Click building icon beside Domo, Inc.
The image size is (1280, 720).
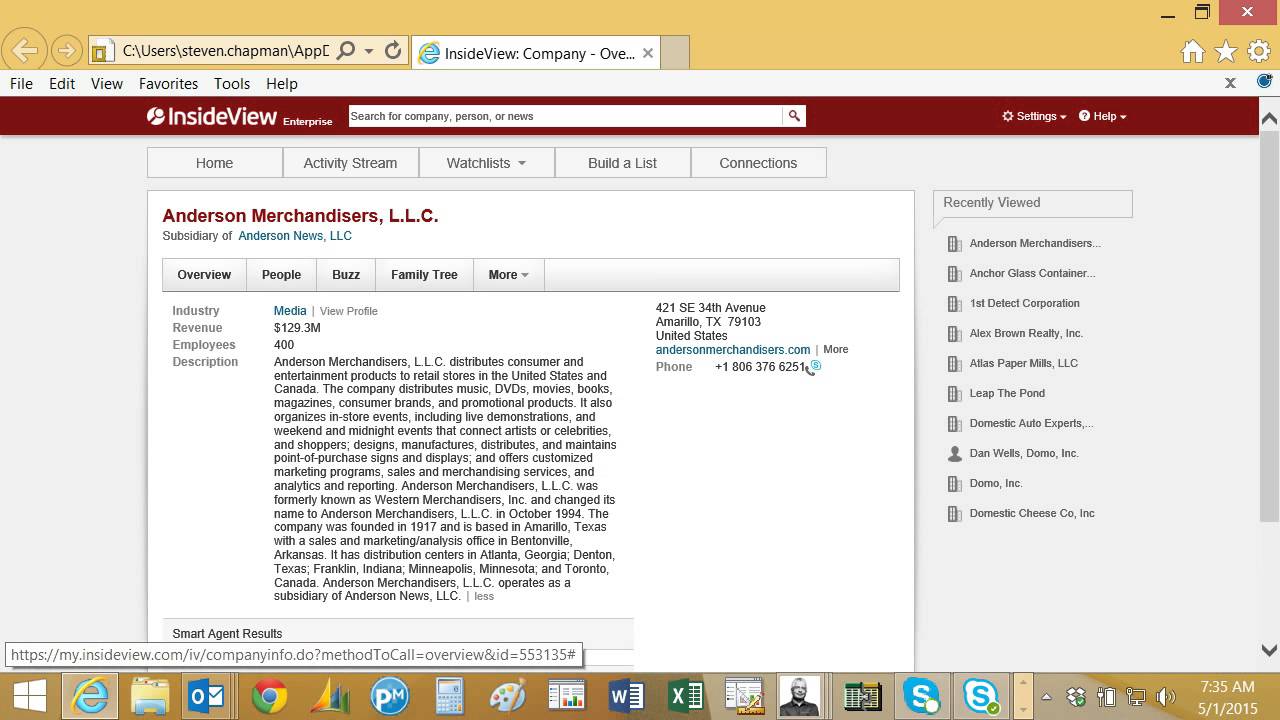click(954, 483)
